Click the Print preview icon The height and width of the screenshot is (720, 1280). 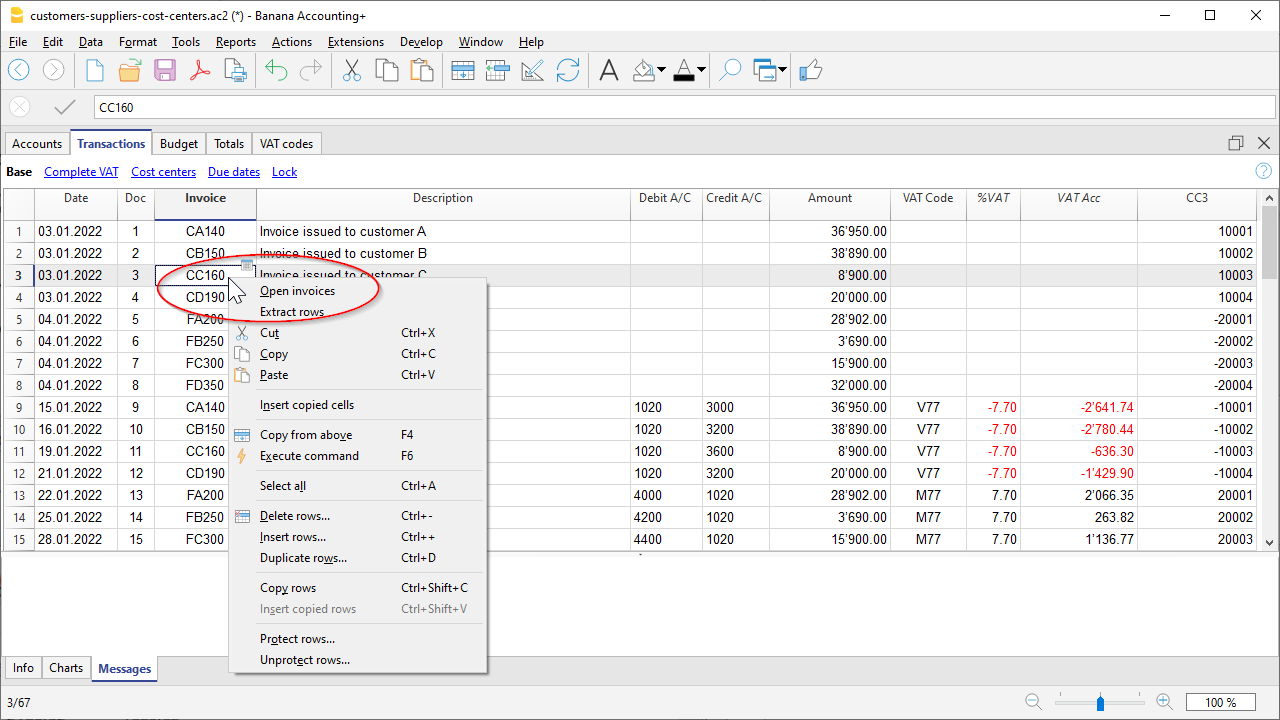235,70
